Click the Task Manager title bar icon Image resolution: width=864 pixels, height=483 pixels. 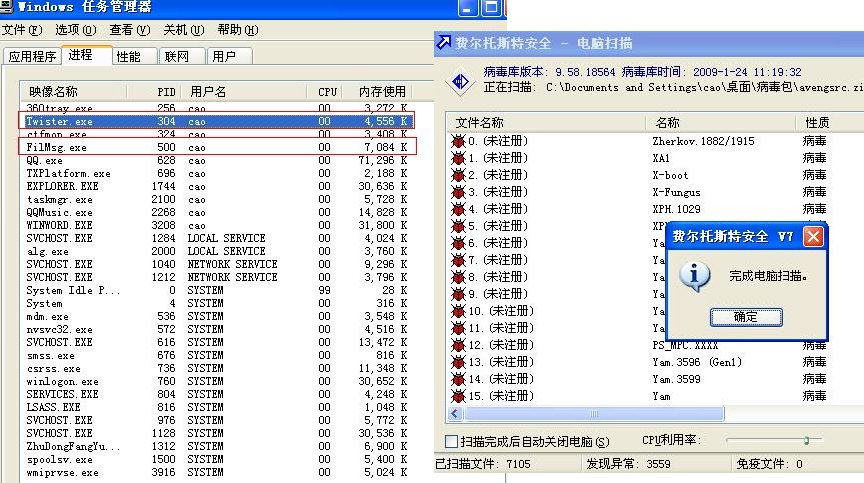point(6,7)
